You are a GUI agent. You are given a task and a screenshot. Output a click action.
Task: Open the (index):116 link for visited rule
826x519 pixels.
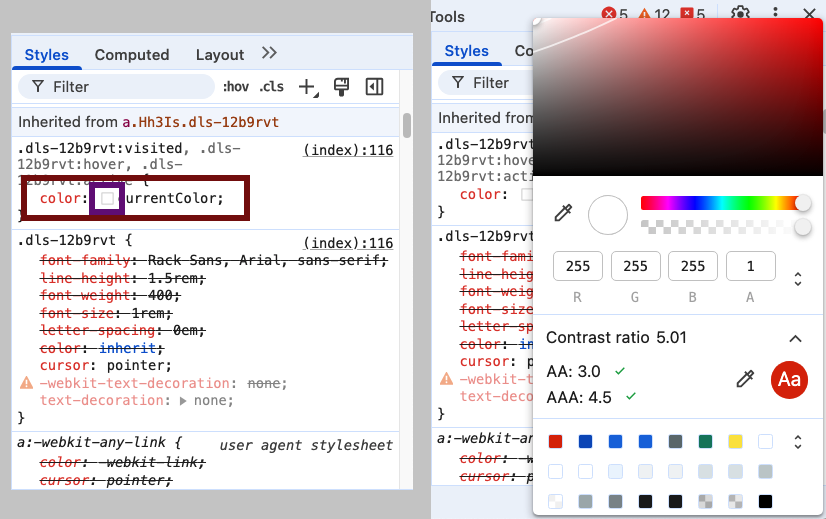[x=348, y=150]
